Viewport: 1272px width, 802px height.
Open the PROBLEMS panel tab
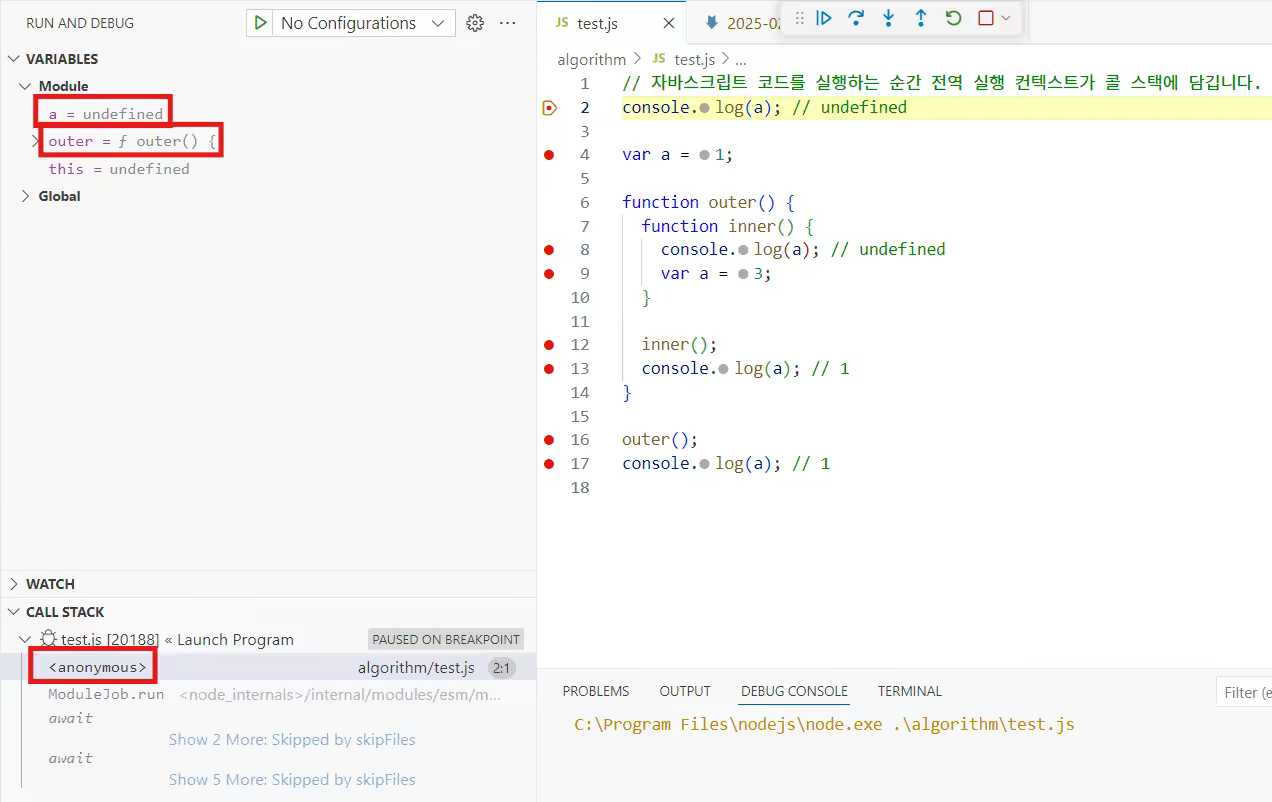(x=595, y=691)
